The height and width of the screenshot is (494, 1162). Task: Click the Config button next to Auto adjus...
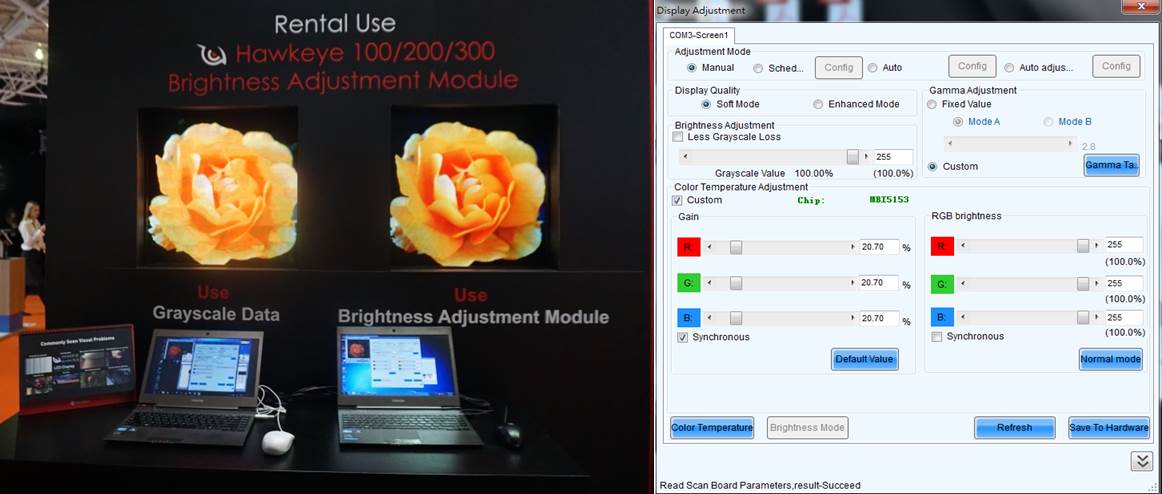click(1116, 67)
